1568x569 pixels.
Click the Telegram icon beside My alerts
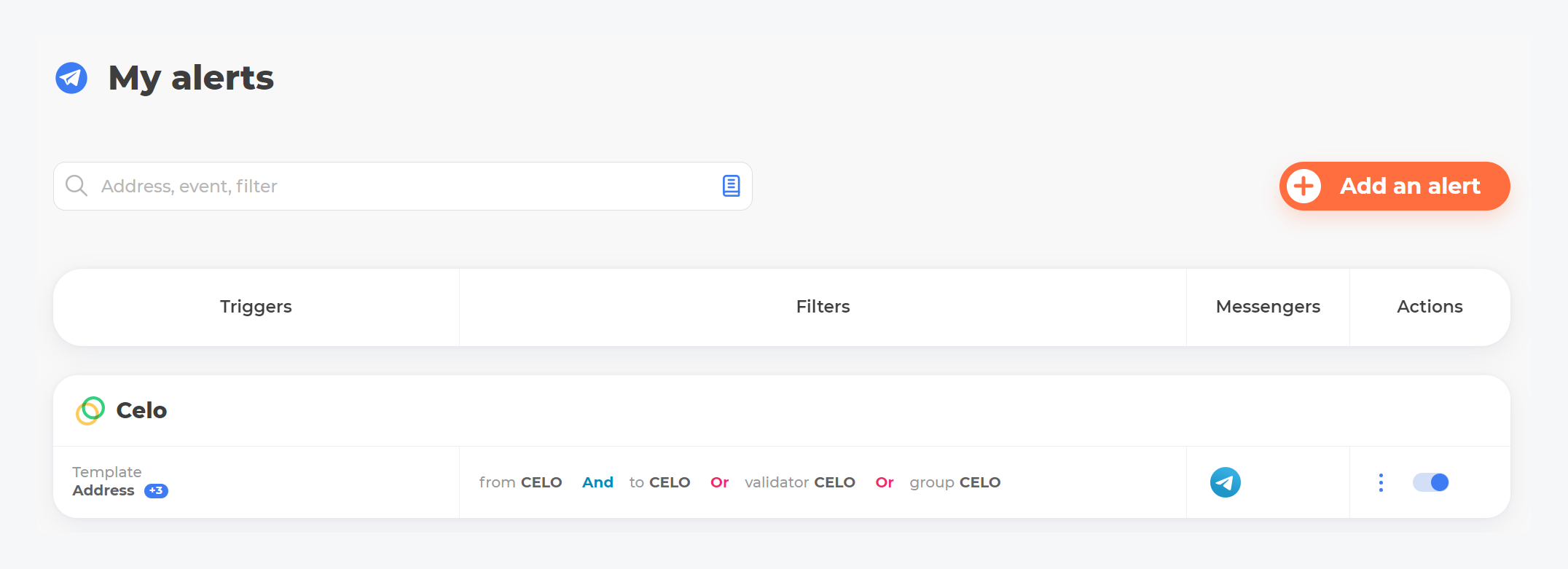pyautogui.click(x=71, y=78)
